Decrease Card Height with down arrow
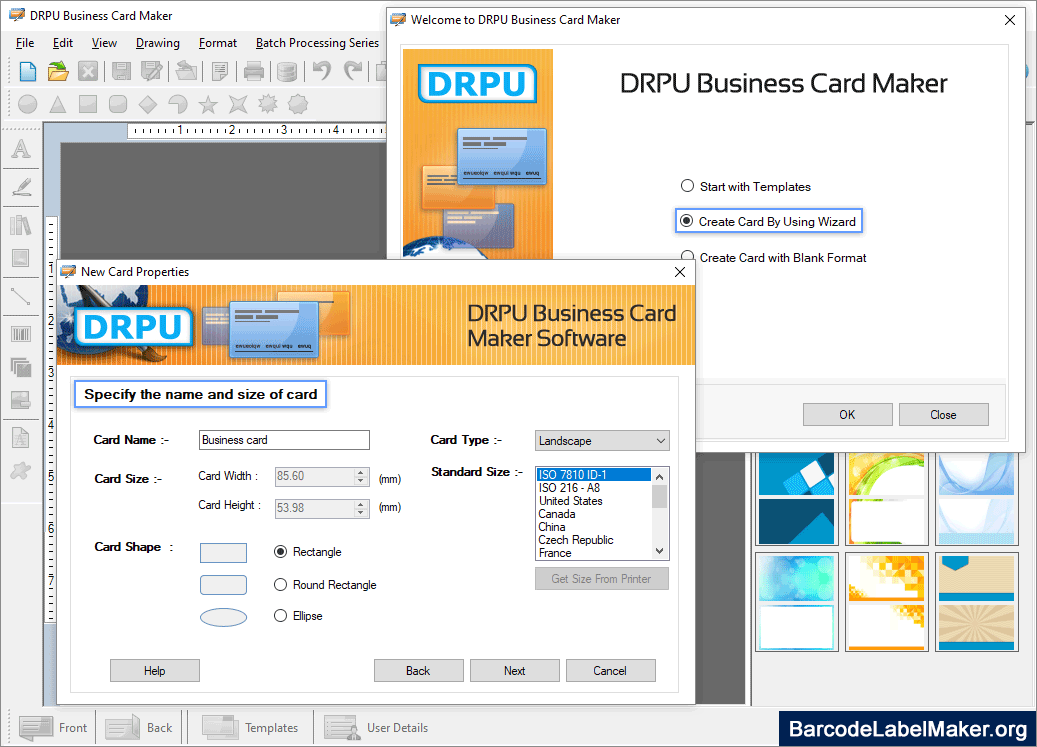1037x747 pixels. pyautogui.click(x=360, y=512)
